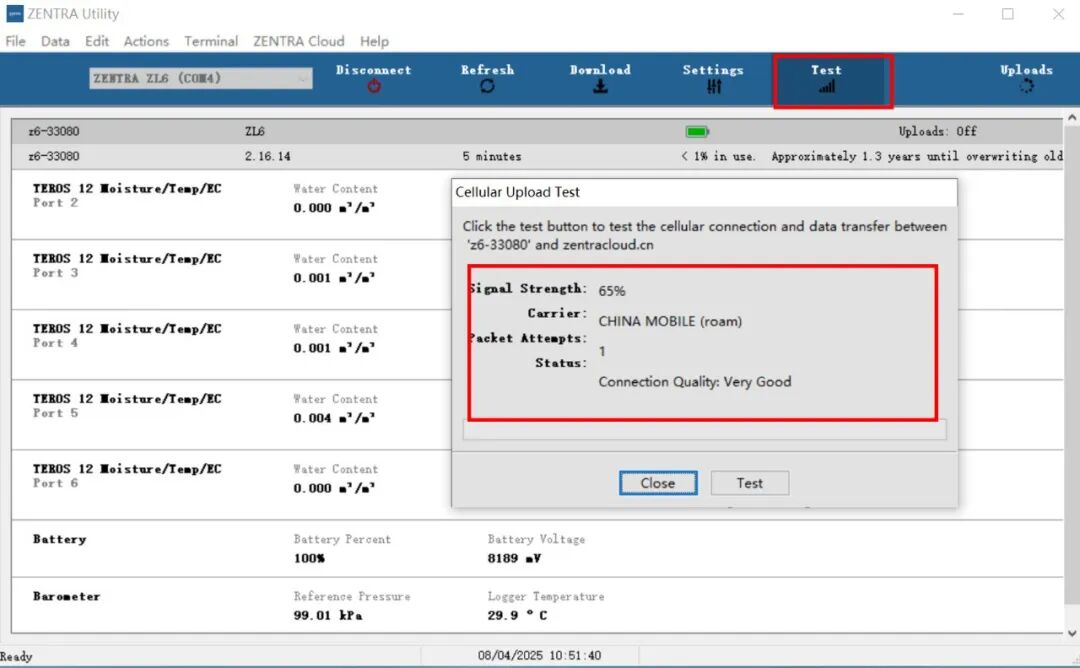Click the Refresh circular arrow icon
The height and width of the screenshot is (668, 1080).
tap(487, 87)
